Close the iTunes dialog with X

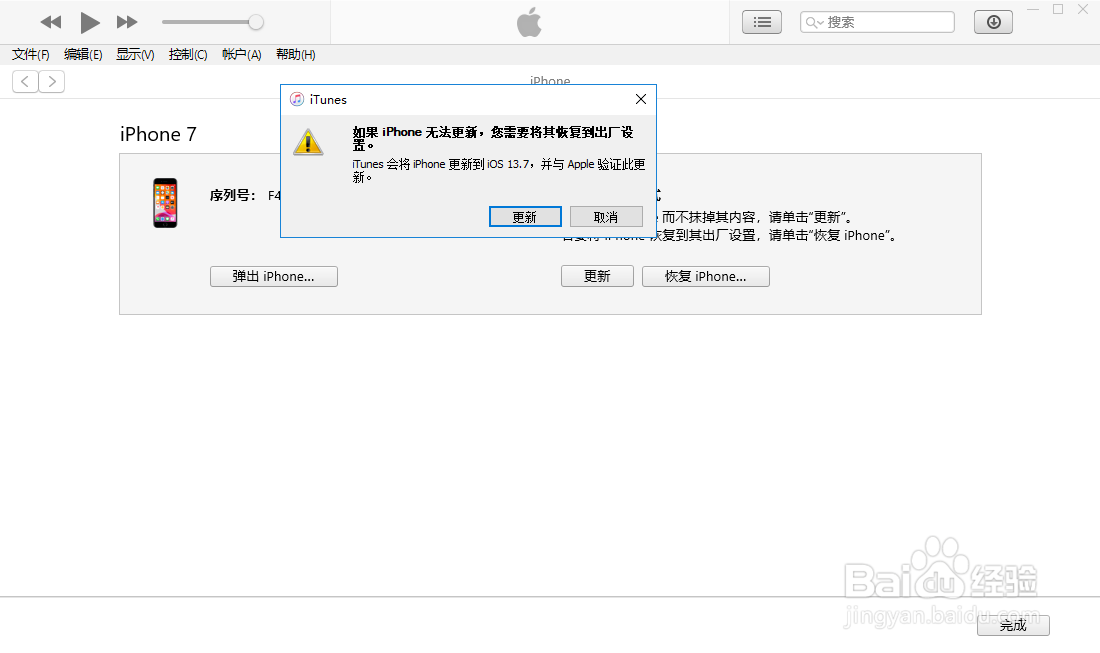coord(640,100)
